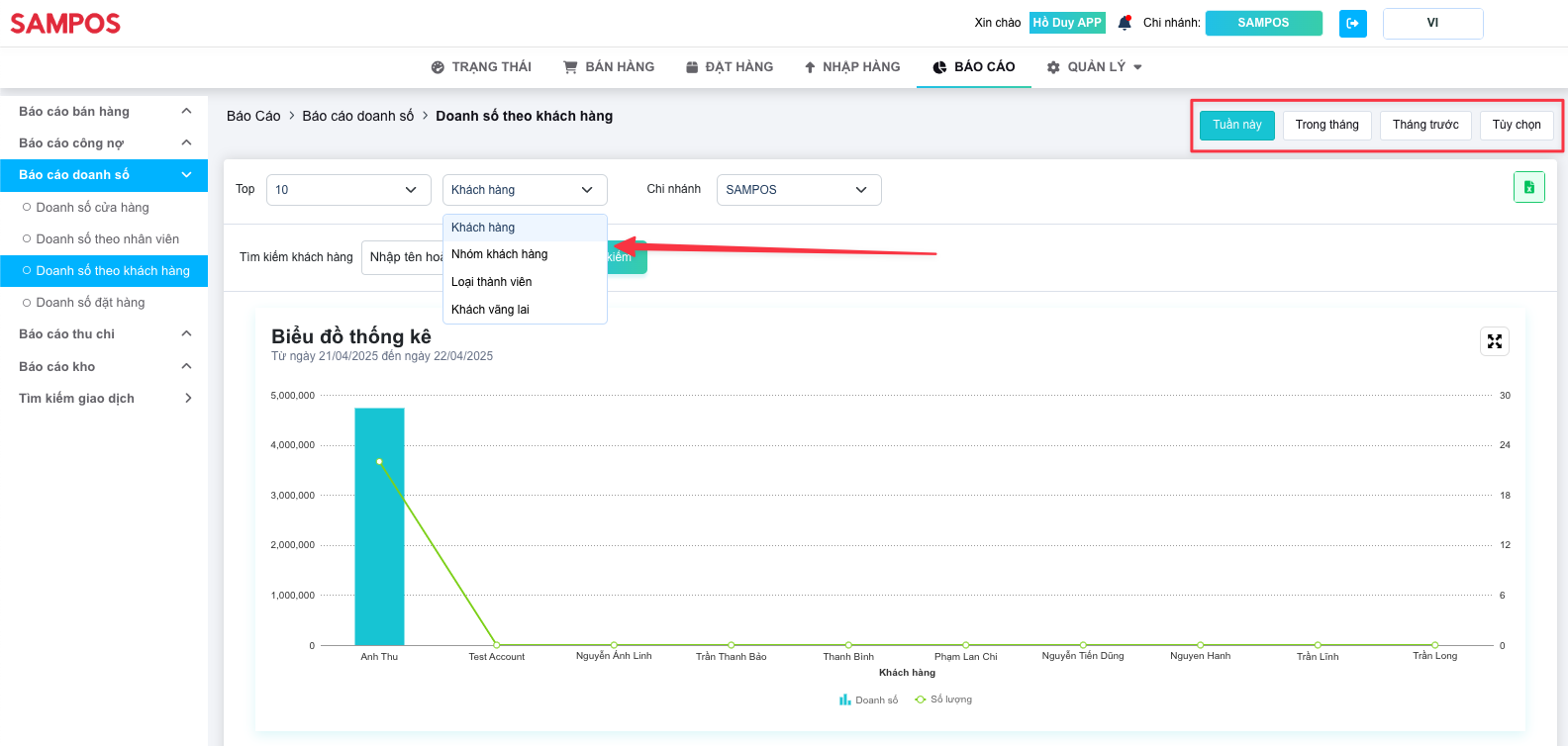The height and width of the screenshot is (746, 1568).
Task: Open the notification bell
Action: (x=1125, y=23)
